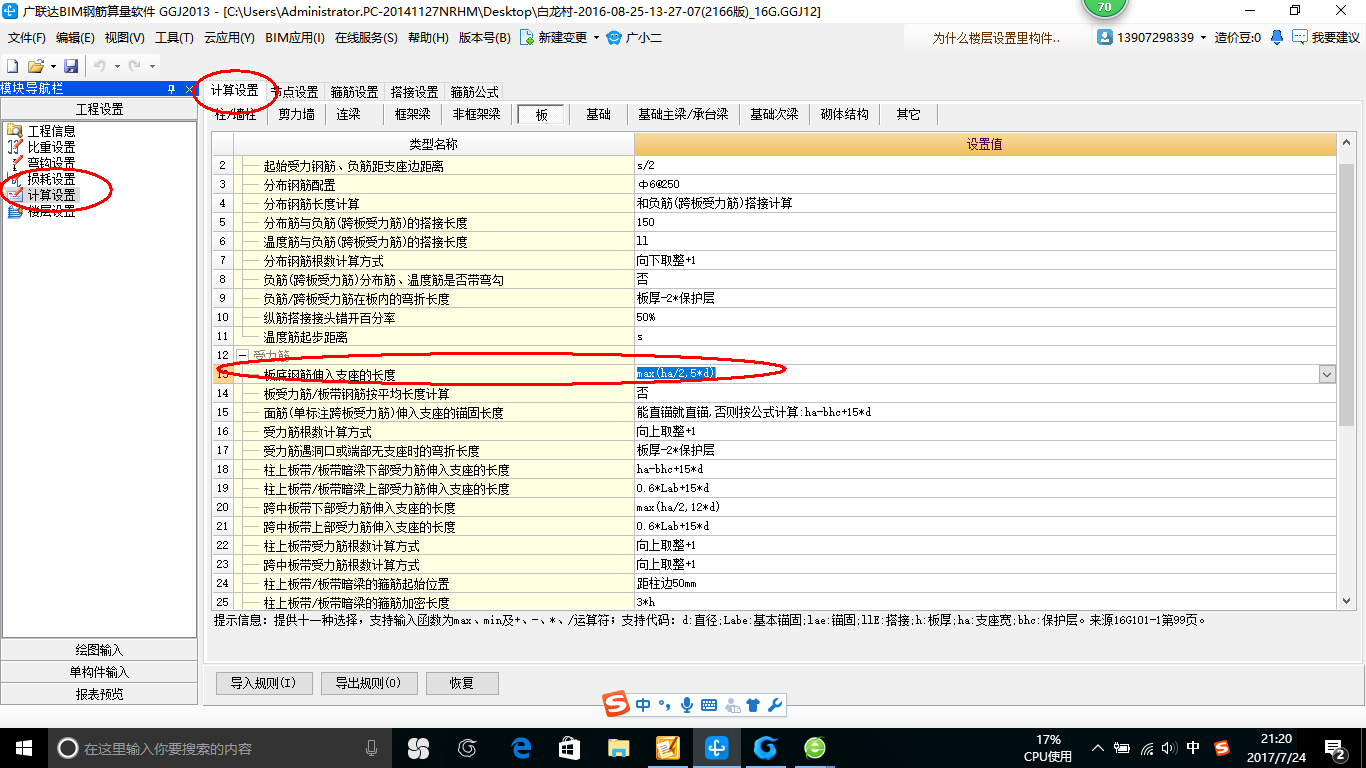This screenshot has width=1366, height=768.
Task: Open the Windows Store taskbar icon
Action: (570, 748)
